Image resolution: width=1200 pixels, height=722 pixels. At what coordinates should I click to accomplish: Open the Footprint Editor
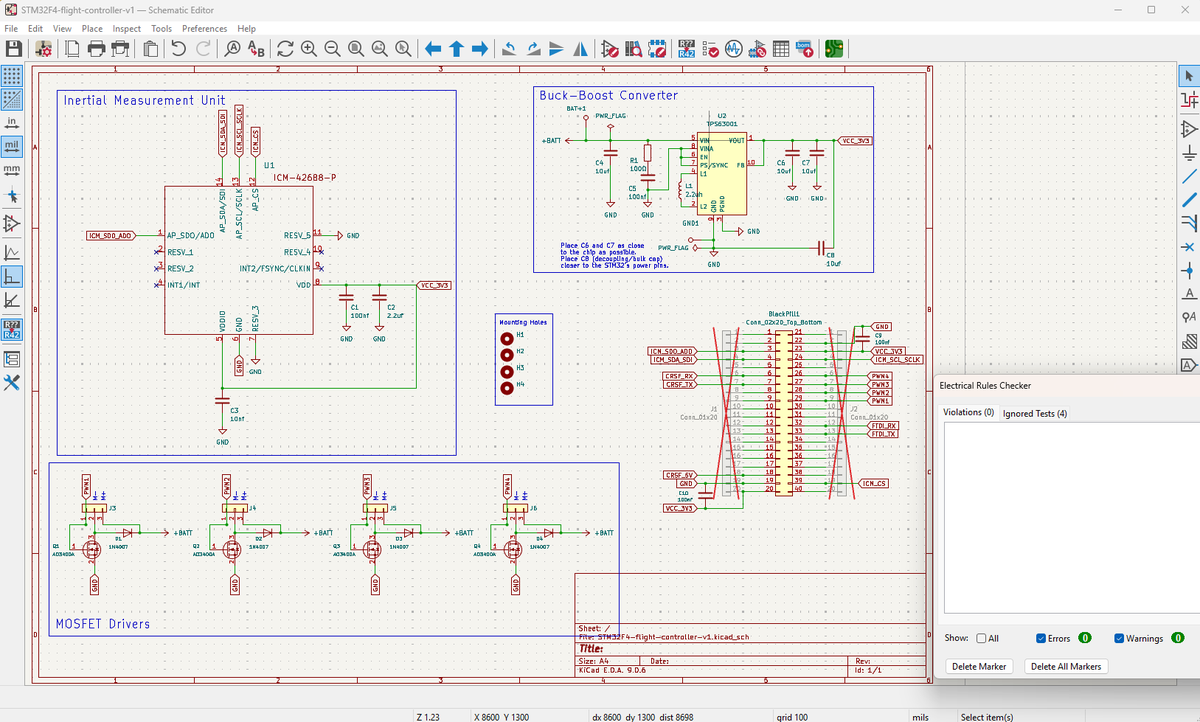(657, 48)
